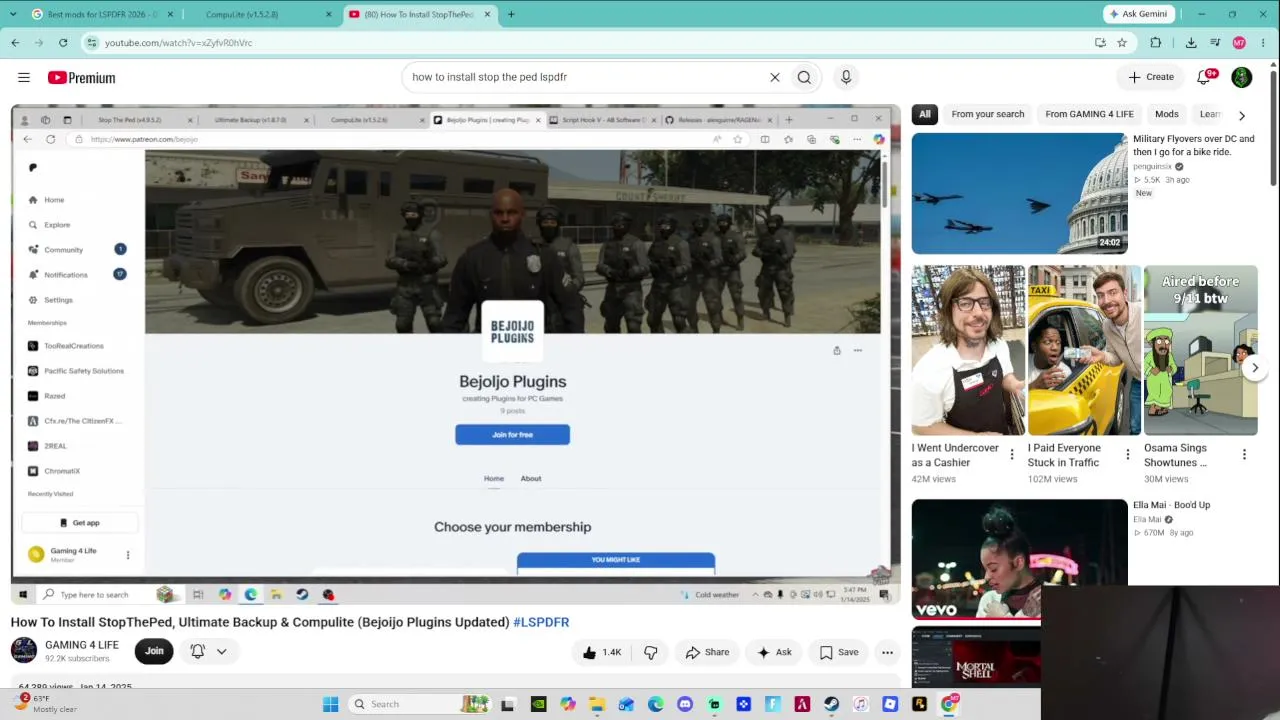This screenshot has width=1280, height=720.
Task: Go back in Chrome history
Action: tap(15, 42)
